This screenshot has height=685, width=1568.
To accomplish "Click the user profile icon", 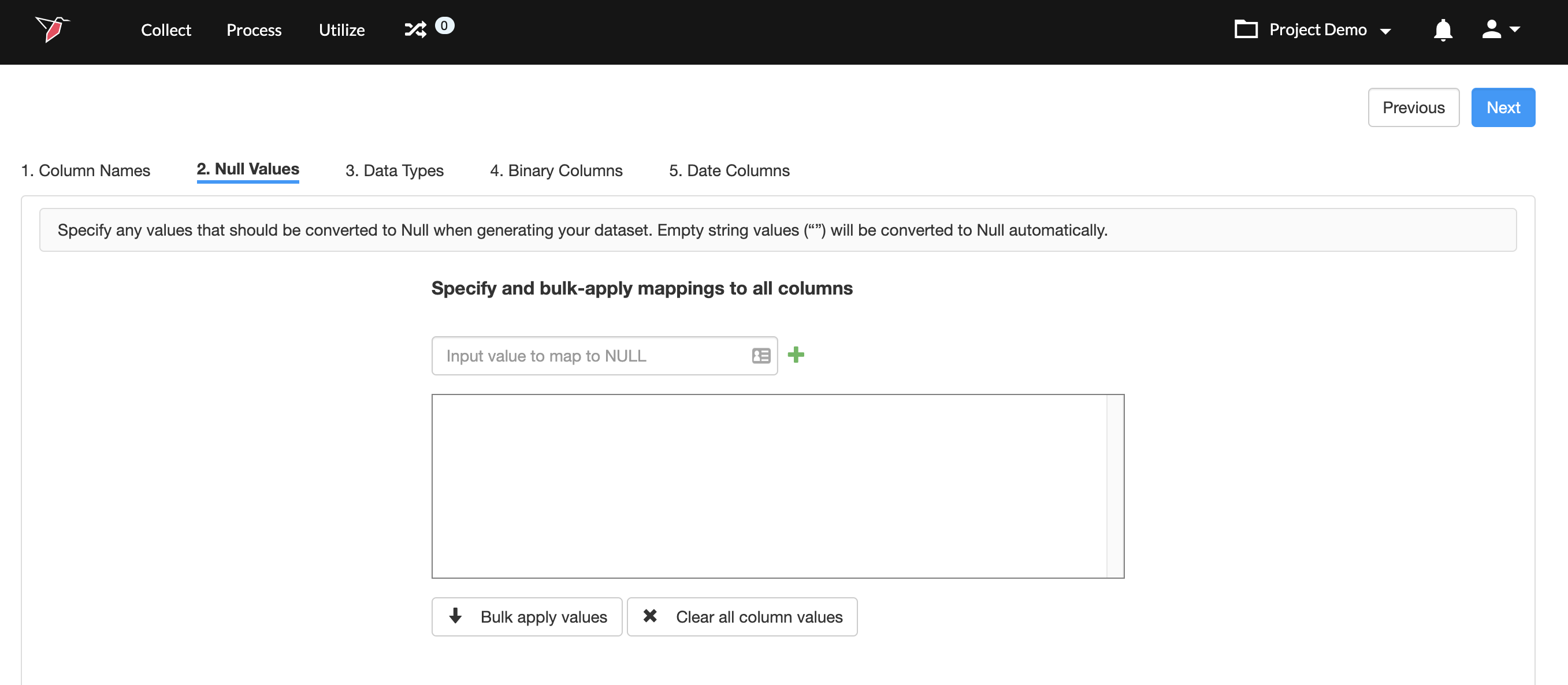I will 1491,29.
